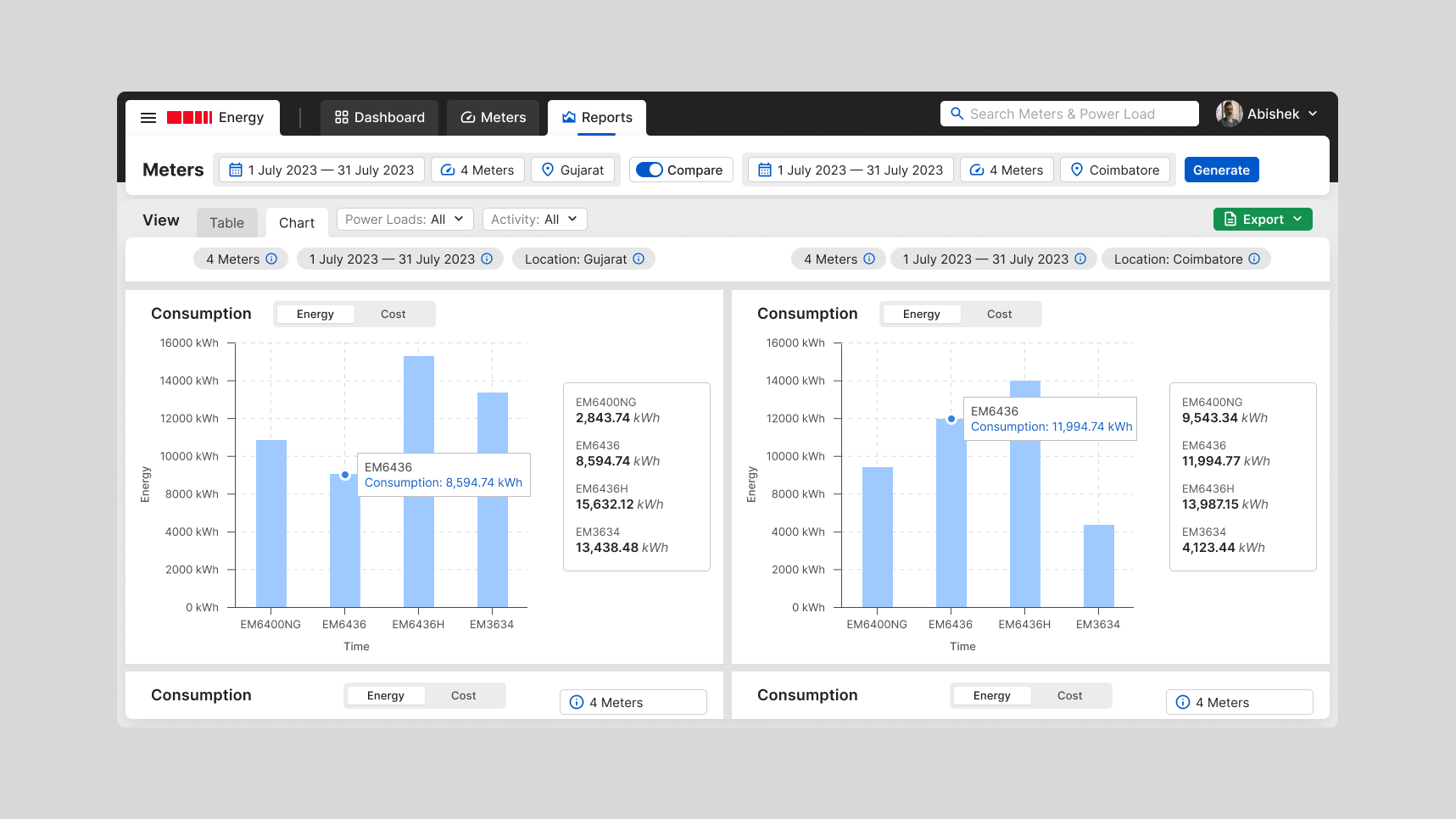Screen dimensions: 1456x819
Task: Click the search magnifier icon
Action: 957,113
